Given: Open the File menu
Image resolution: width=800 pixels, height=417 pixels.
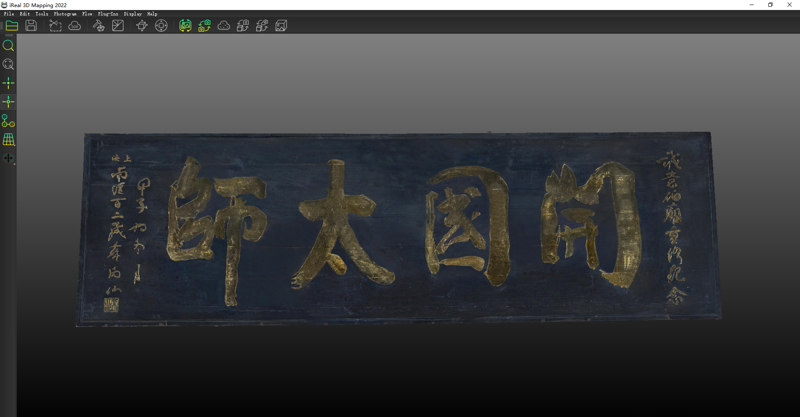Looking at the screenshot, I should click(x=9, y=14).
